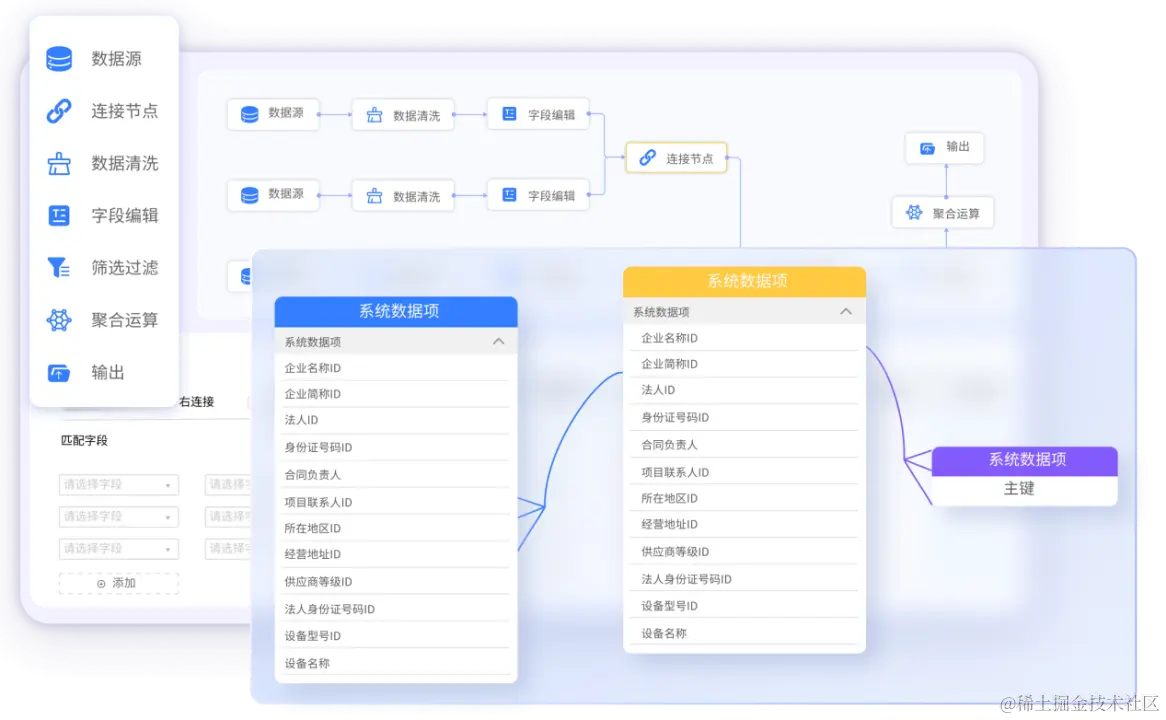Click the 聚合运算 node on the canvas
Image resolution: width=1166 pixels, height=720 pixels.
pyautogui.click(x=943, y=212)
